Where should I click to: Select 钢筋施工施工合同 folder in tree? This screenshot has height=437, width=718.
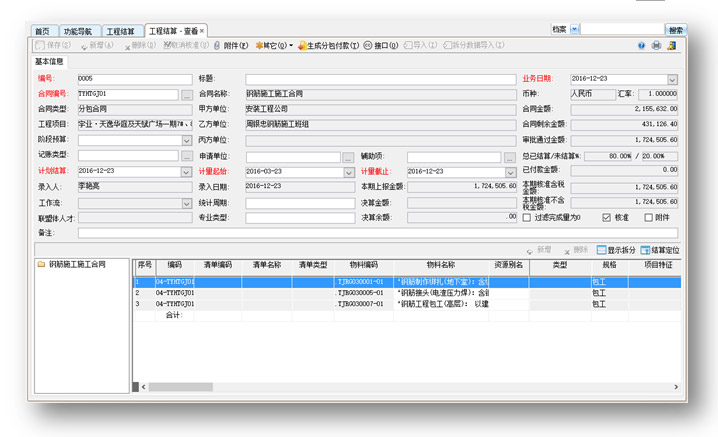72,264
